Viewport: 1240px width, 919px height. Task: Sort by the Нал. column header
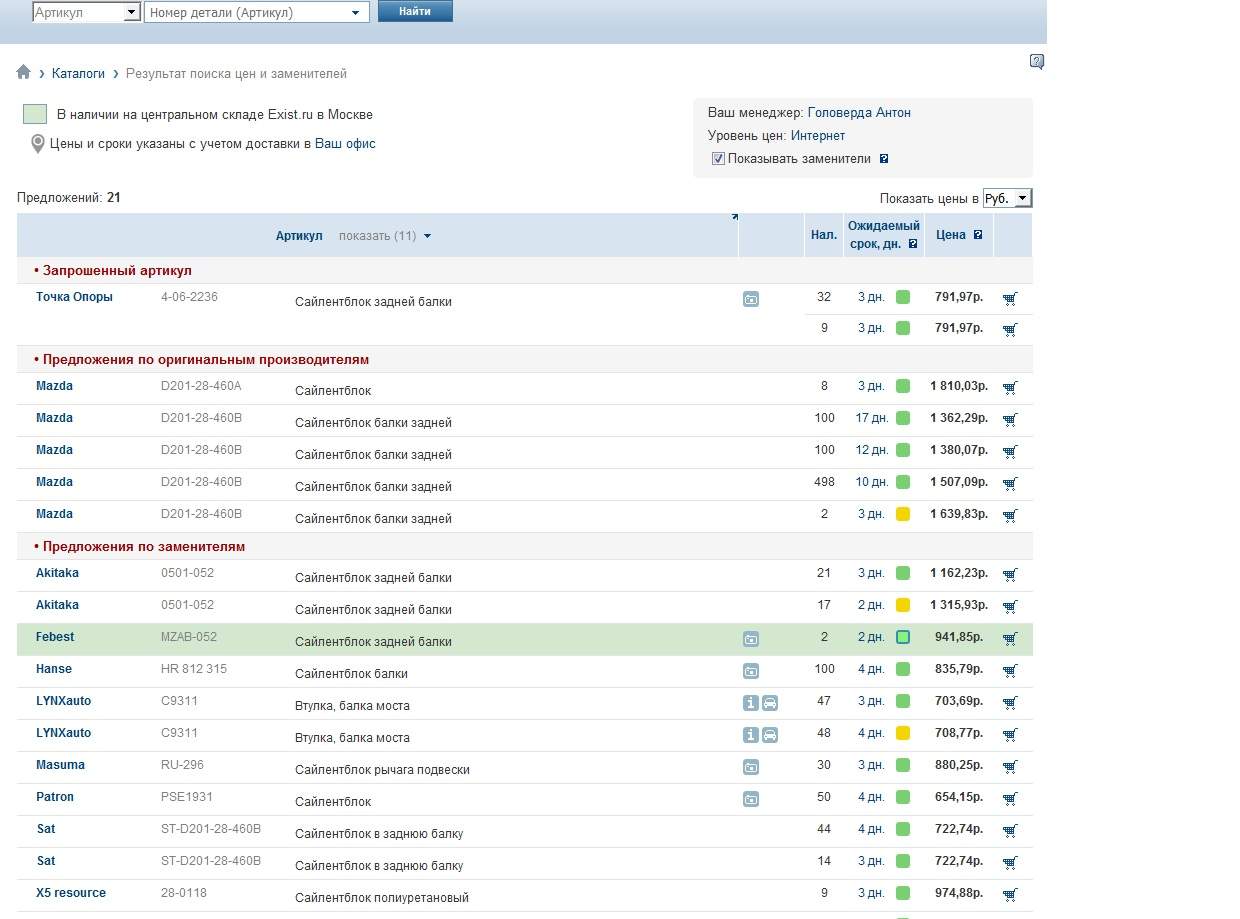(x=824, y=235)
